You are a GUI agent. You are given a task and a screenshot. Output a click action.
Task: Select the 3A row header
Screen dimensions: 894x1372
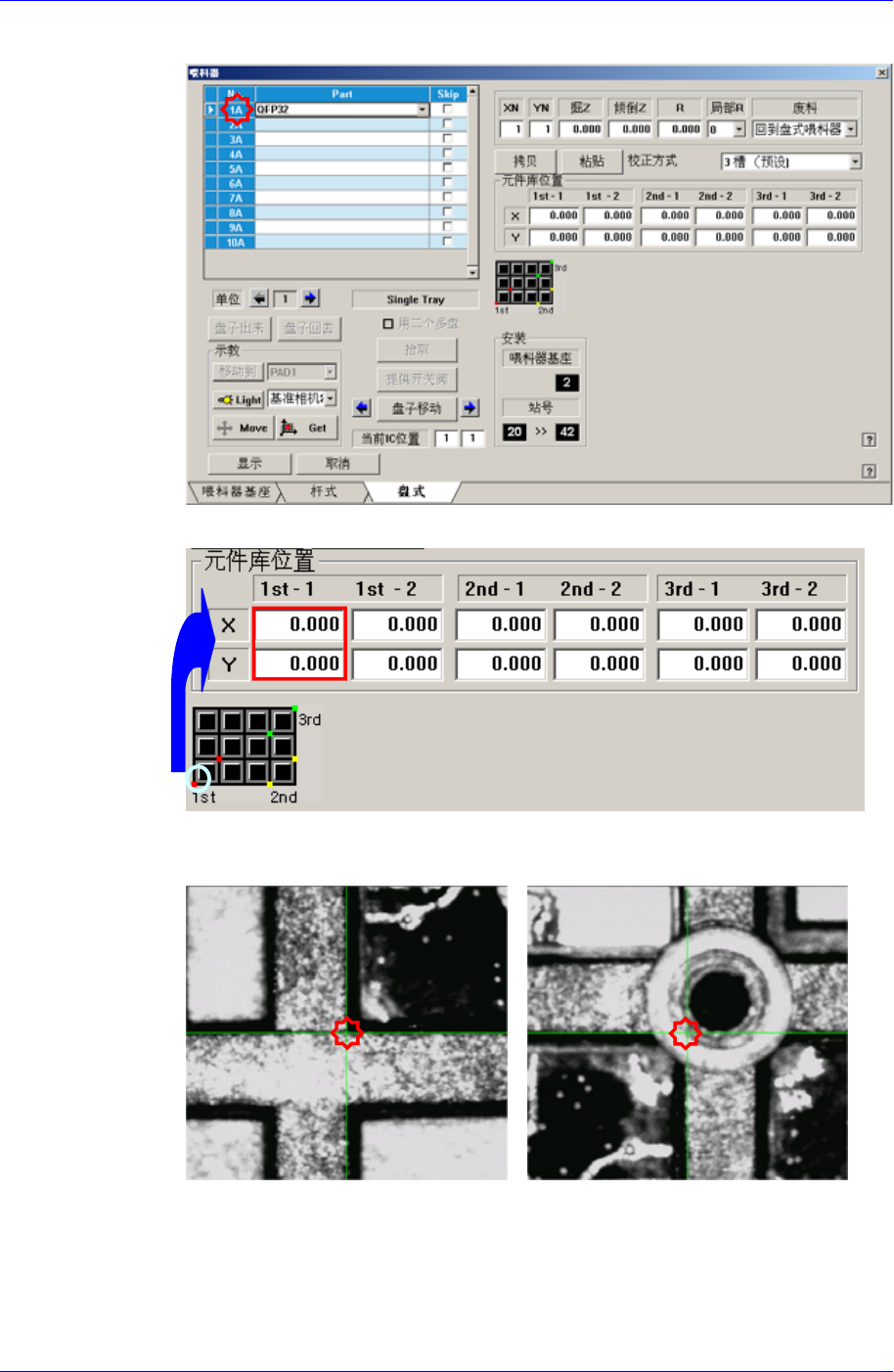pyautogui.click(x=236, y=139)
